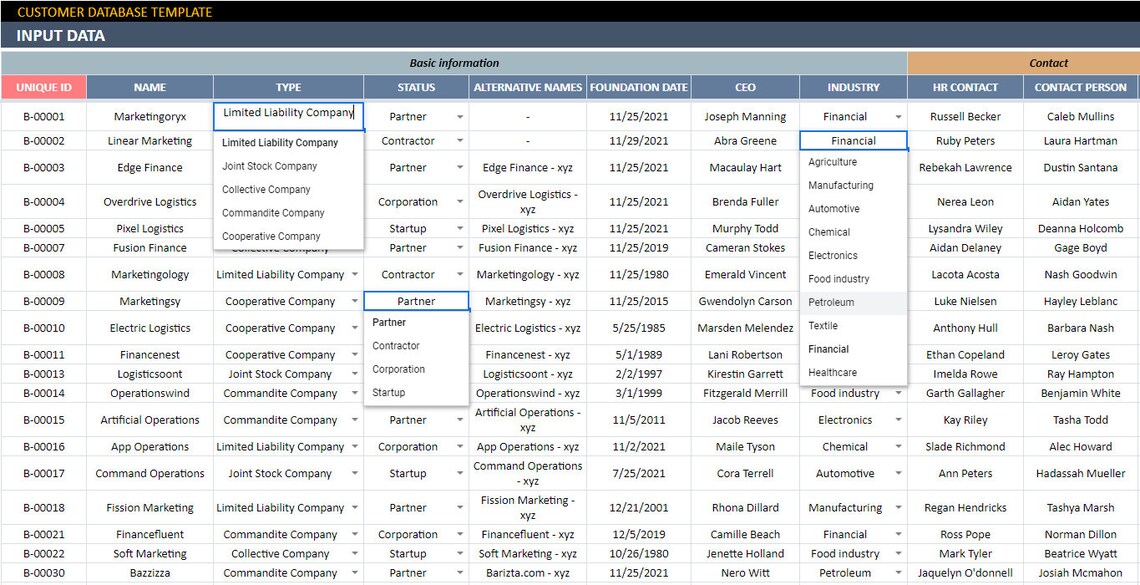
Task: Select the "CEO" column header
Action: pos(744,86)
